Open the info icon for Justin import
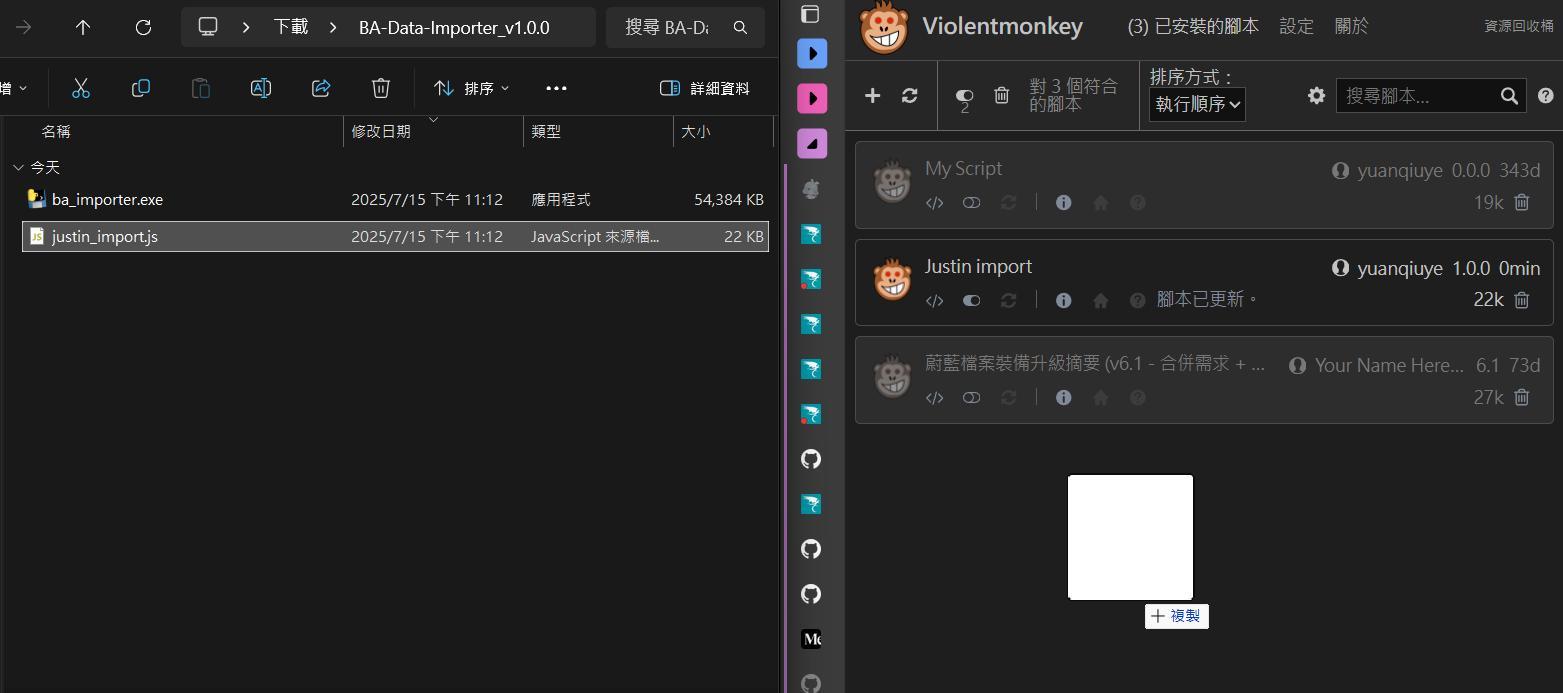The height and width of the screenshot is (693, 1563). click(x=1063, y=300)
